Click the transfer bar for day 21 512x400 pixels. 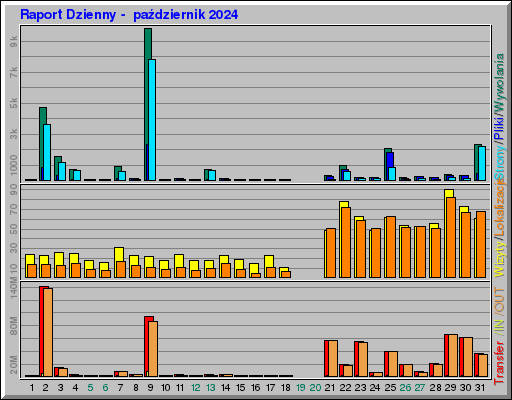pyautogui.click(x=331, y=358)
